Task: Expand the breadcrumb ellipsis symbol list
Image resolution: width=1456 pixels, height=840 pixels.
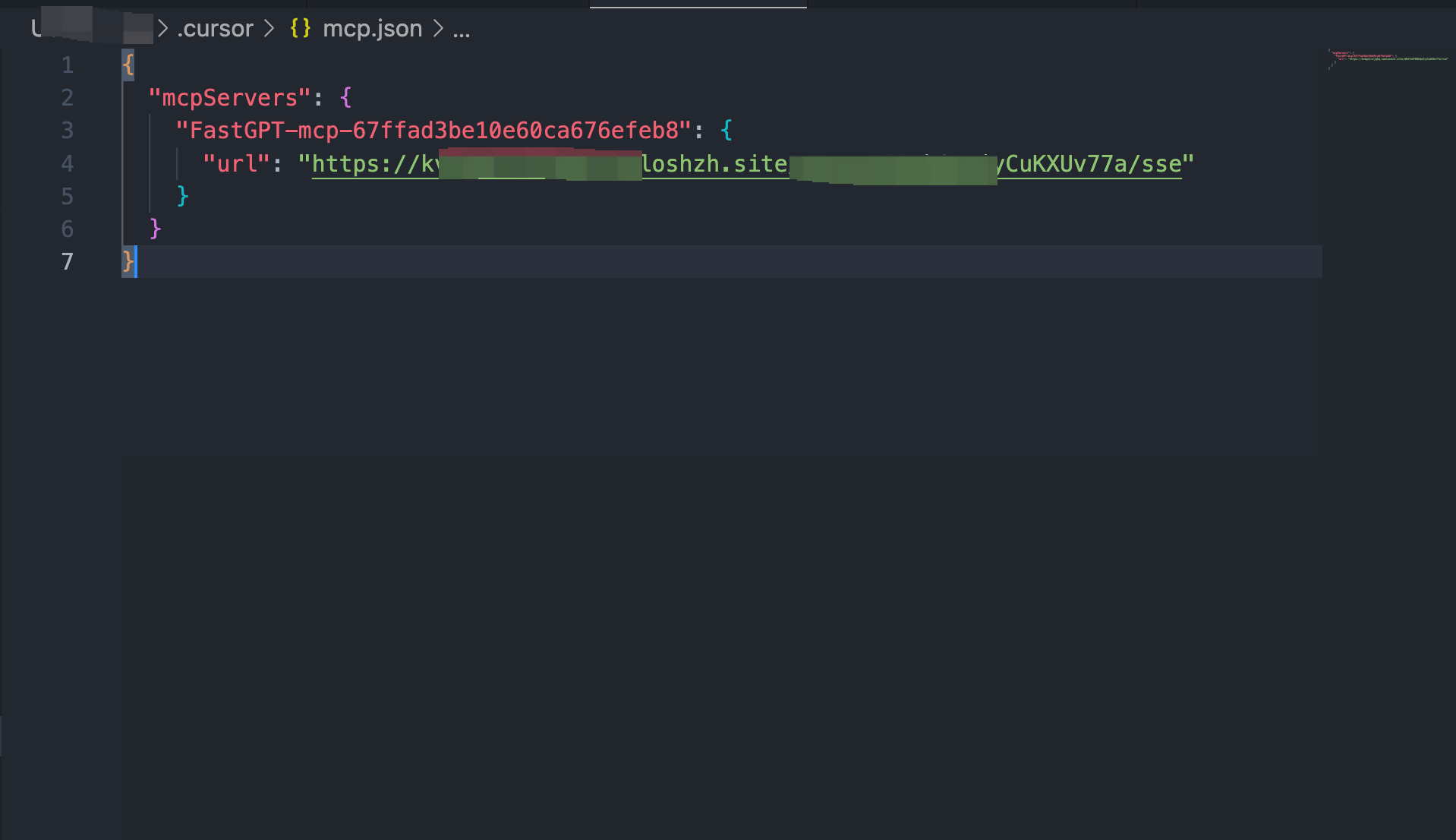Action: click(x=461, y=29)
